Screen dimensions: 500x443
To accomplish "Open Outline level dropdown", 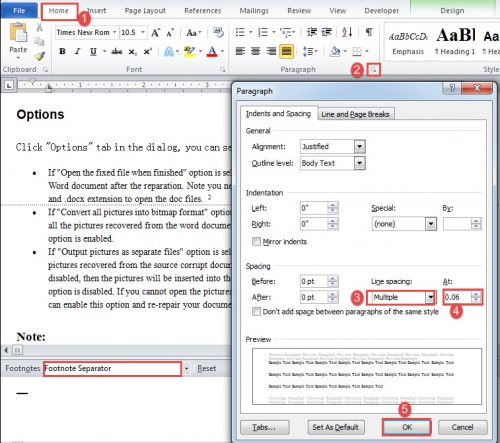I will [359, 163].
